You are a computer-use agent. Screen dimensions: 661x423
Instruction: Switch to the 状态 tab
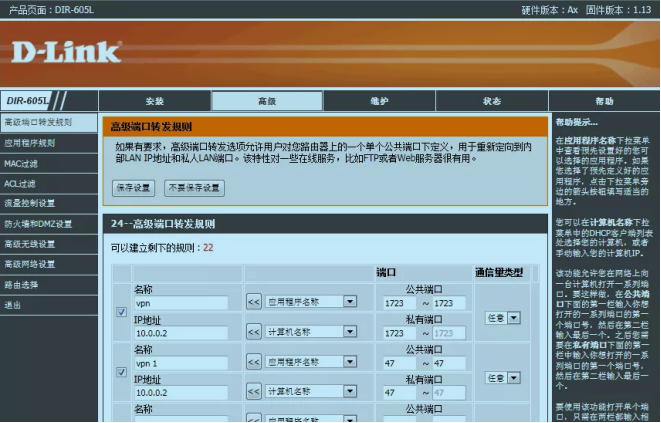pos(492,101)
